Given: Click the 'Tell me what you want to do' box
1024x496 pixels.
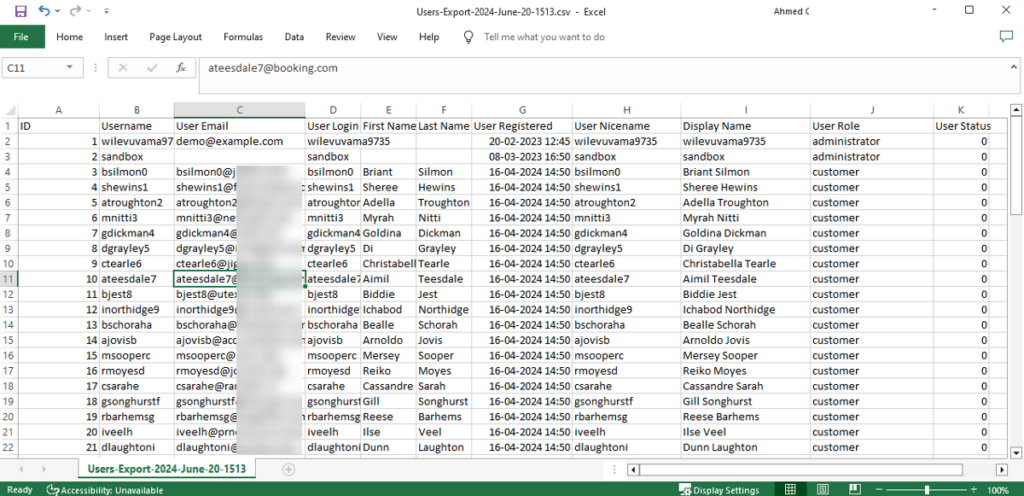Looking at the screenshot, I should click(x=544, y=37).
